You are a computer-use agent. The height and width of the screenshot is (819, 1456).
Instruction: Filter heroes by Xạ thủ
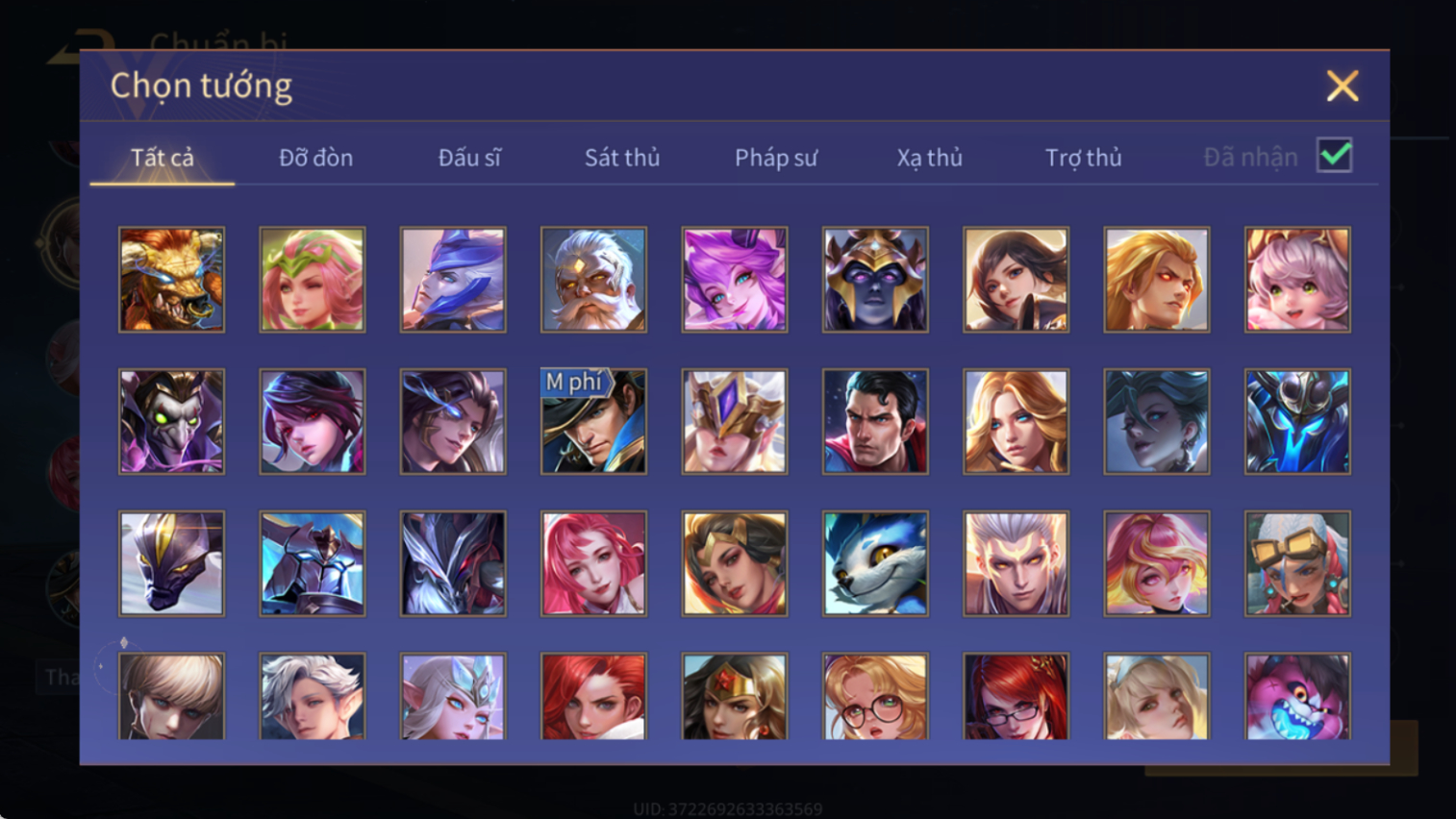(x=929, y=158)
